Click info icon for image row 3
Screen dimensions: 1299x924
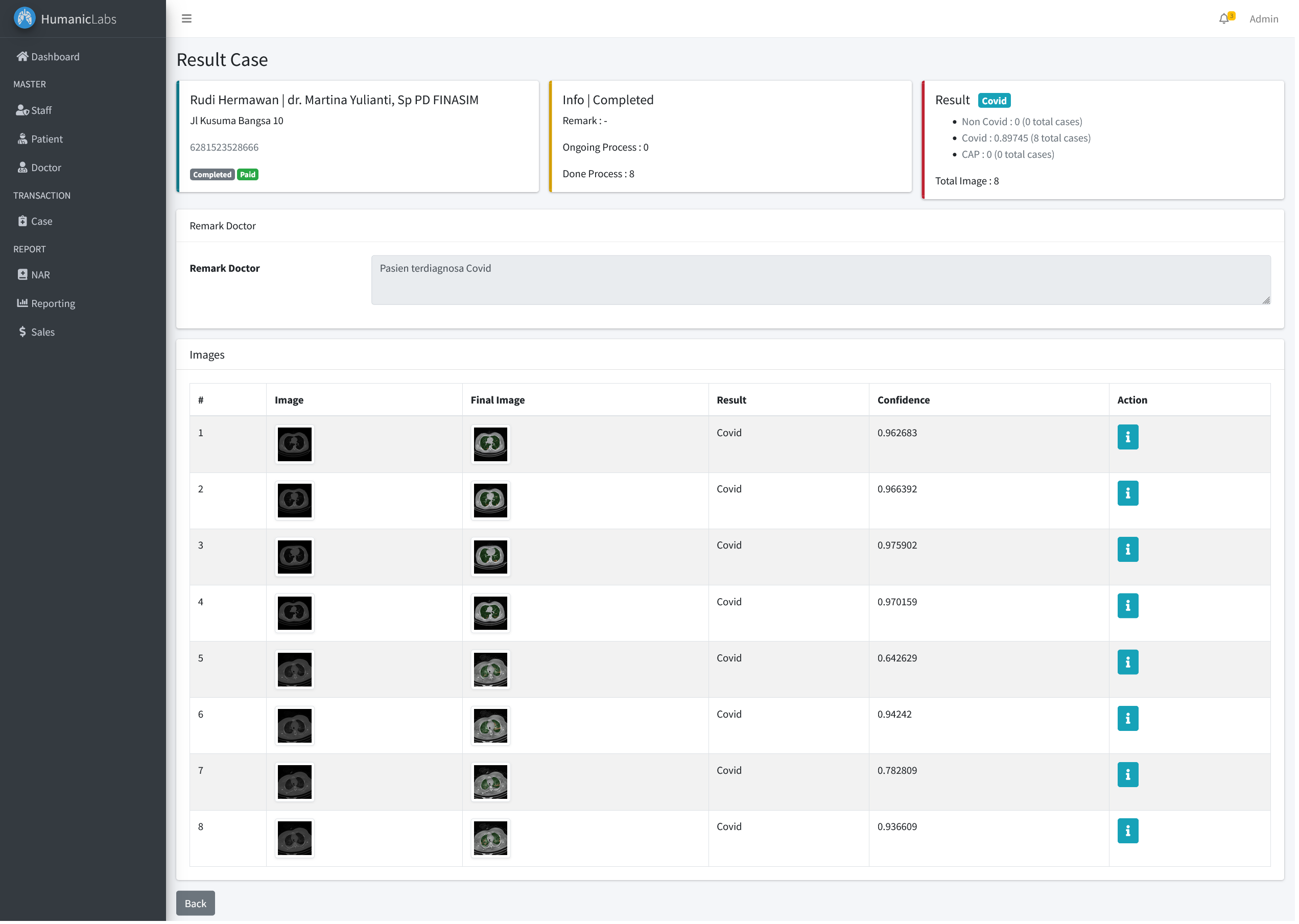[1127, 549]
